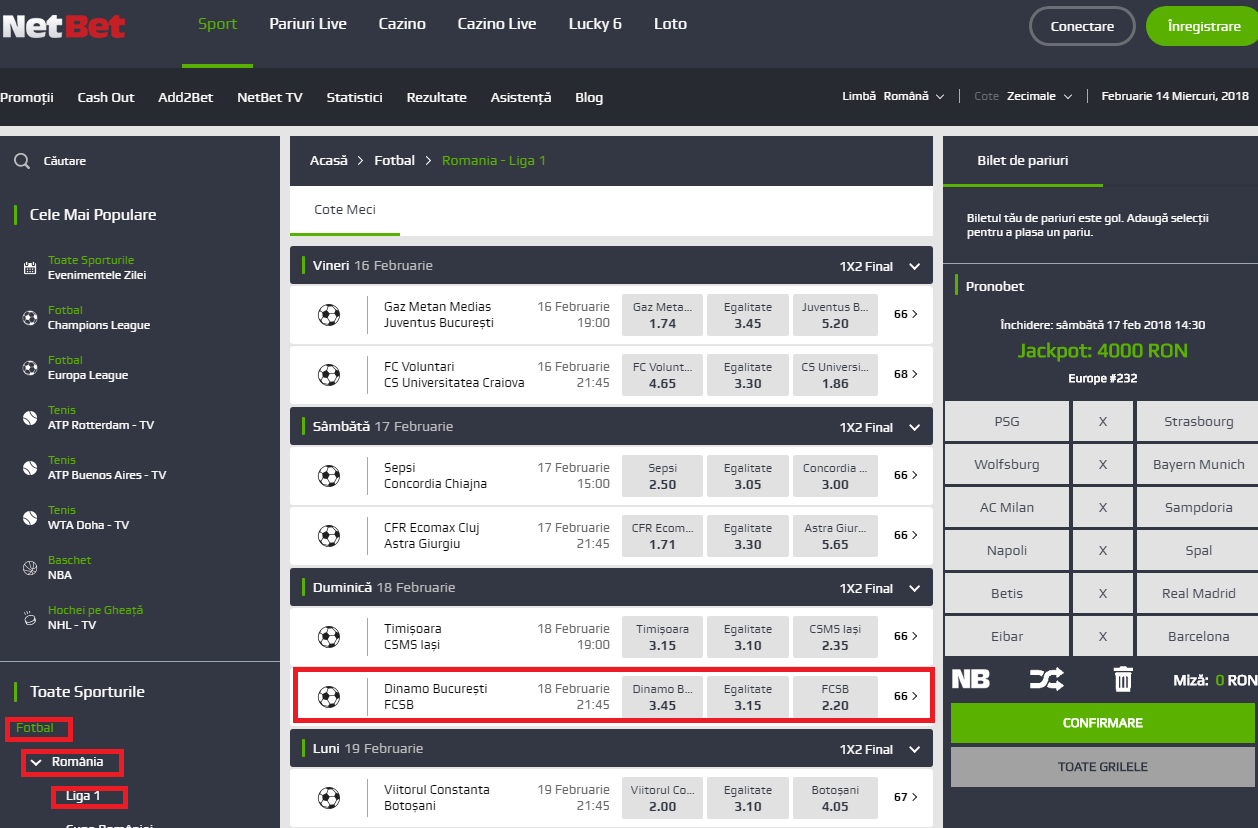Pick Barcelona in the Pronobet grid
Screen dimensions: 1258x828
[x=1198, y=637]
